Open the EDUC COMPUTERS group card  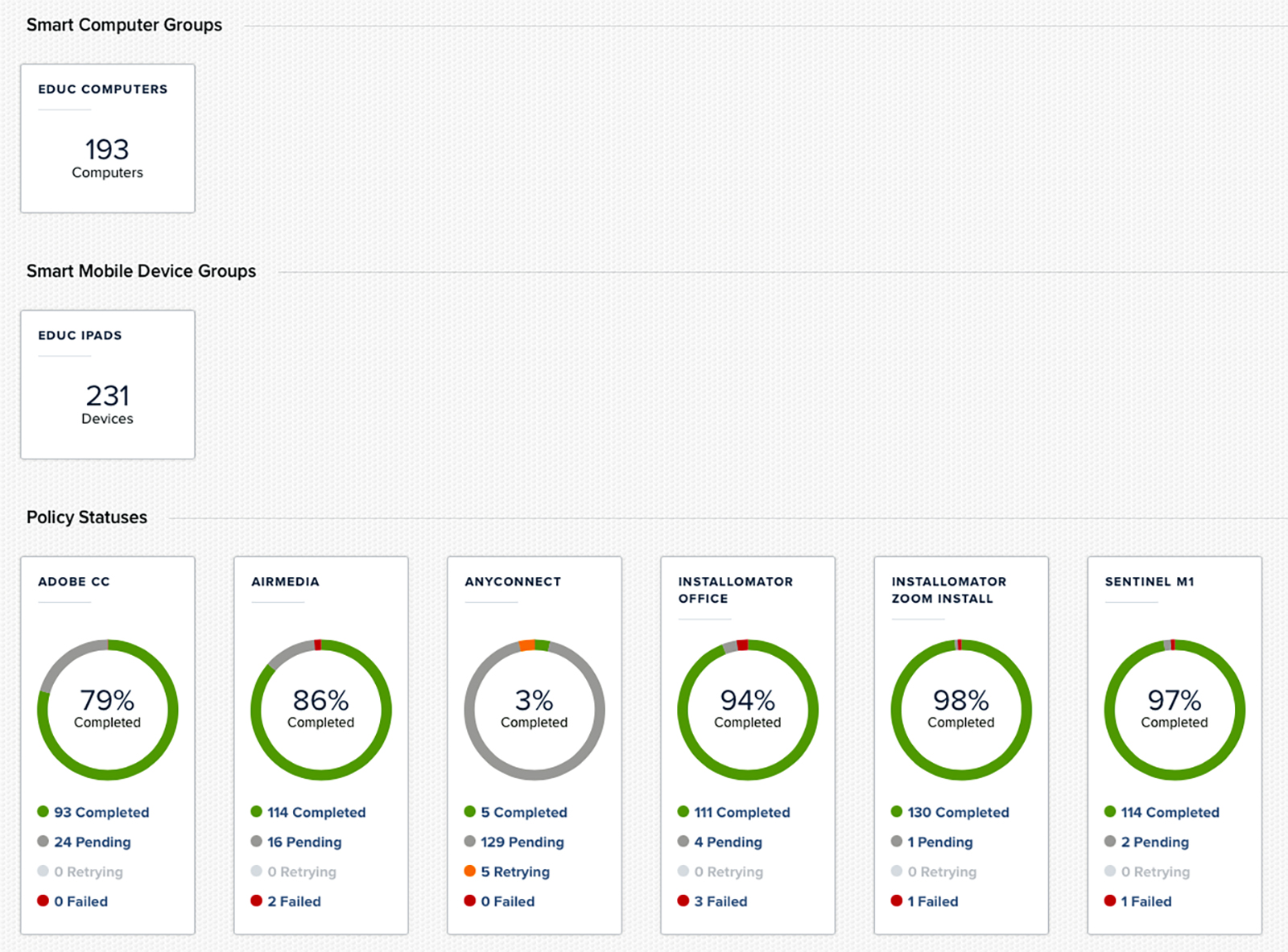[108, 138]
